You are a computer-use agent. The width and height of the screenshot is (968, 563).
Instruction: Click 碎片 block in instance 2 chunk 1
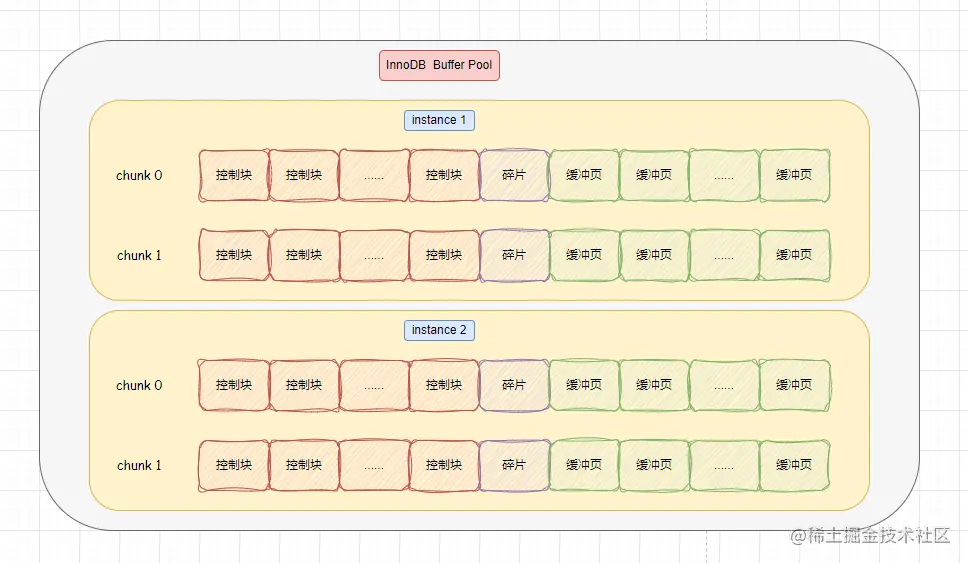click(514, 465)
